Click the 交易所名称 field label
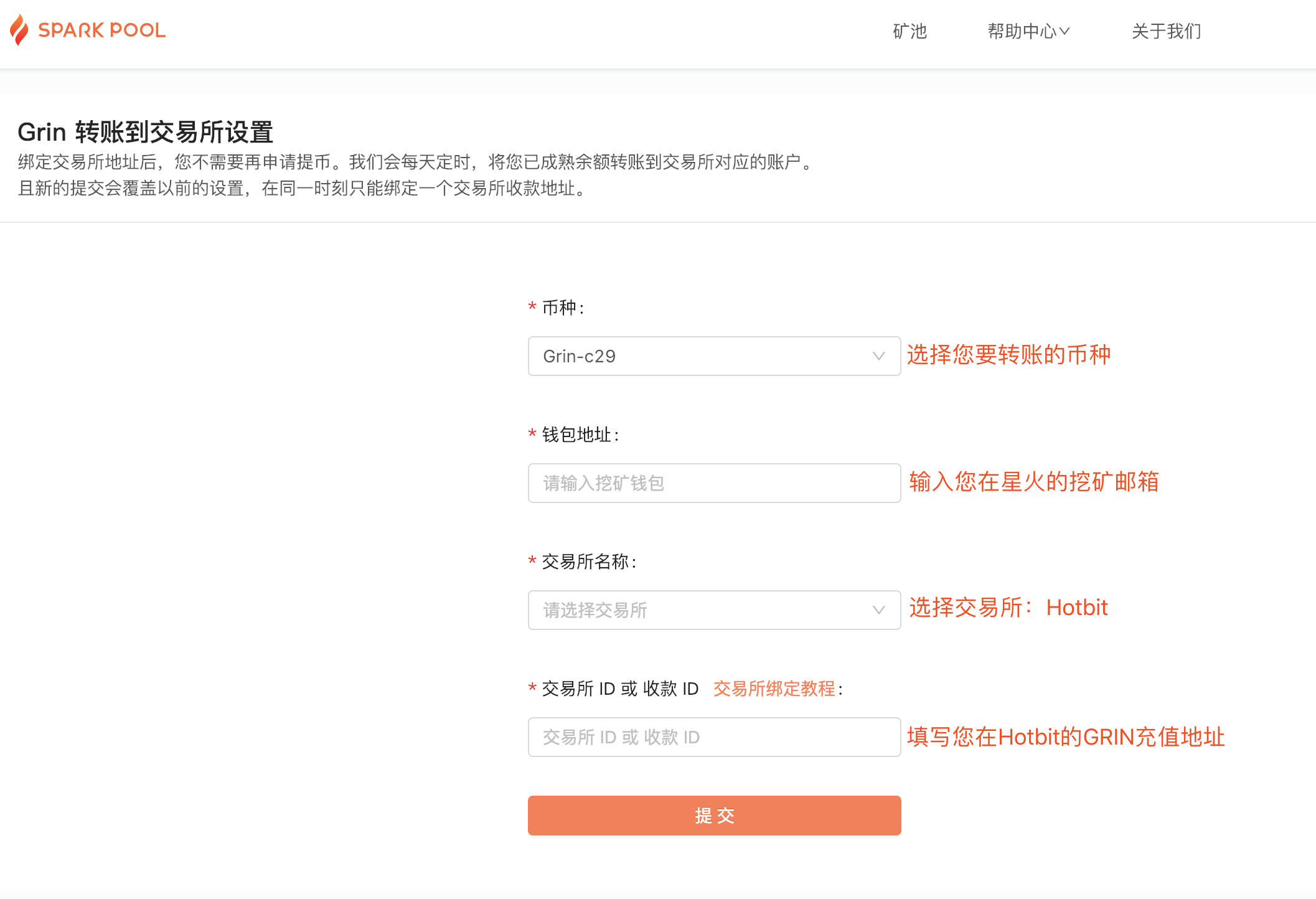The width and height of the screenshot is (1316, 899). 589,562
